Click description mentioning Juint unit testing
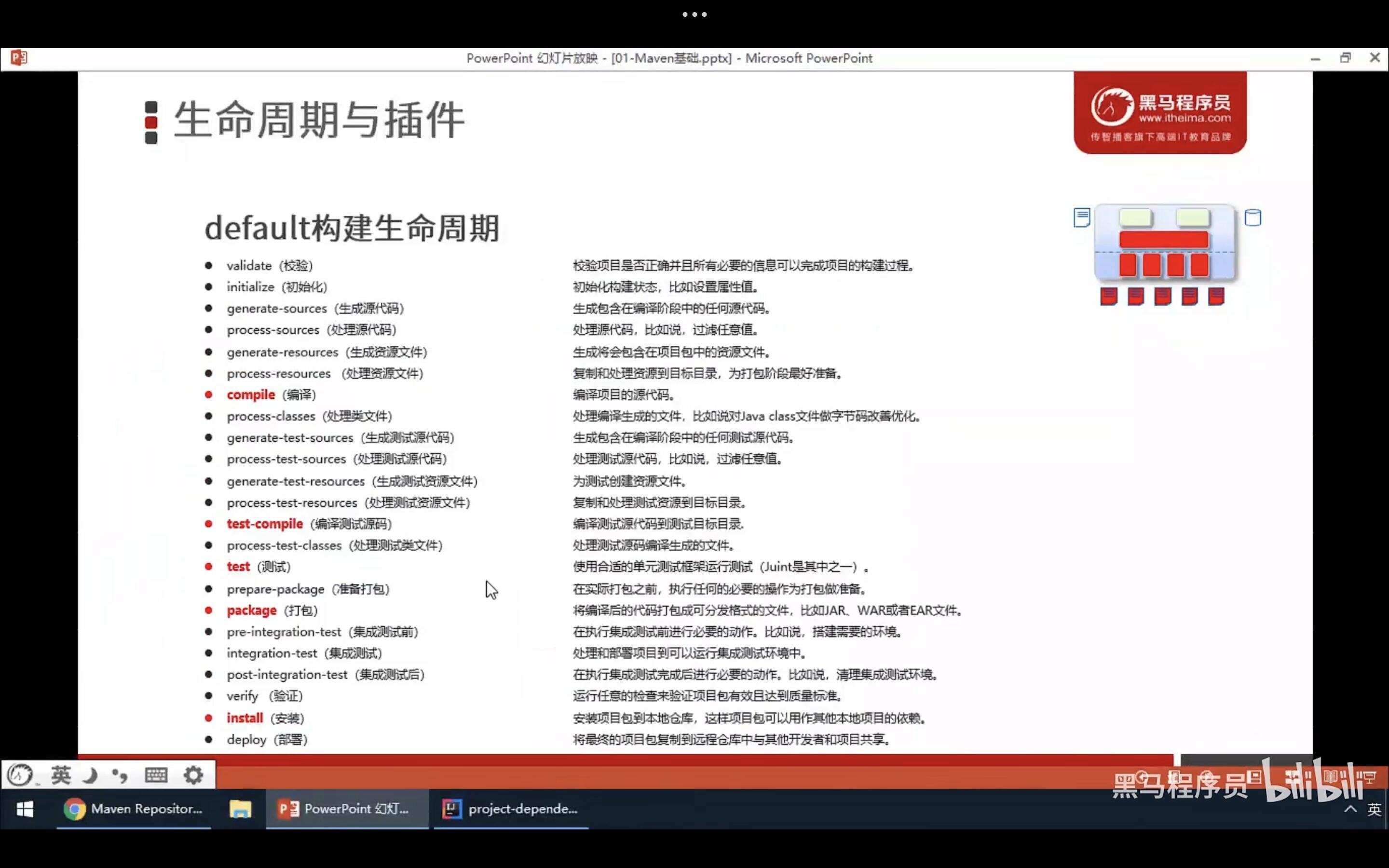Image resolution: width=1389 pixels, height=868 pixels. pos(722,567)
